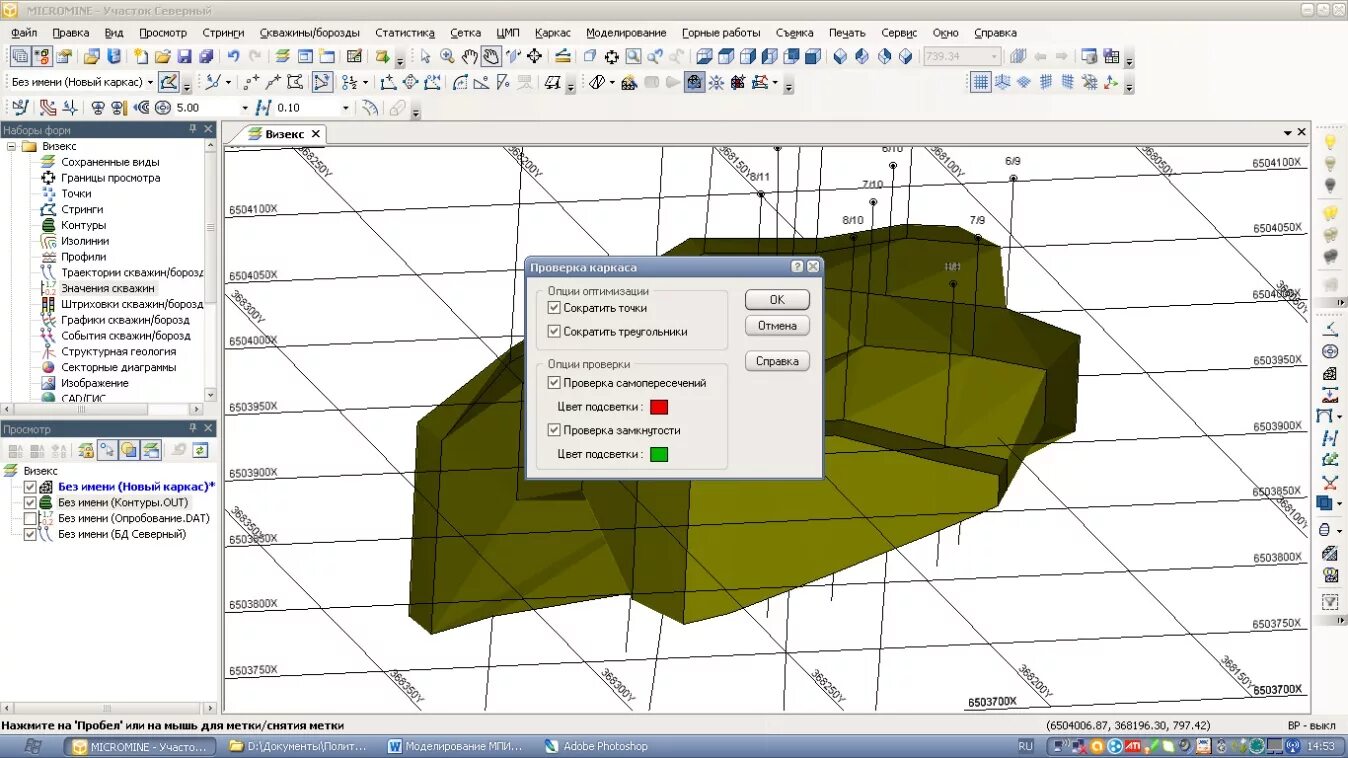Select the Визекс view tab
The height and width of the screenshot is (758, 1348).
pos(284,134)
